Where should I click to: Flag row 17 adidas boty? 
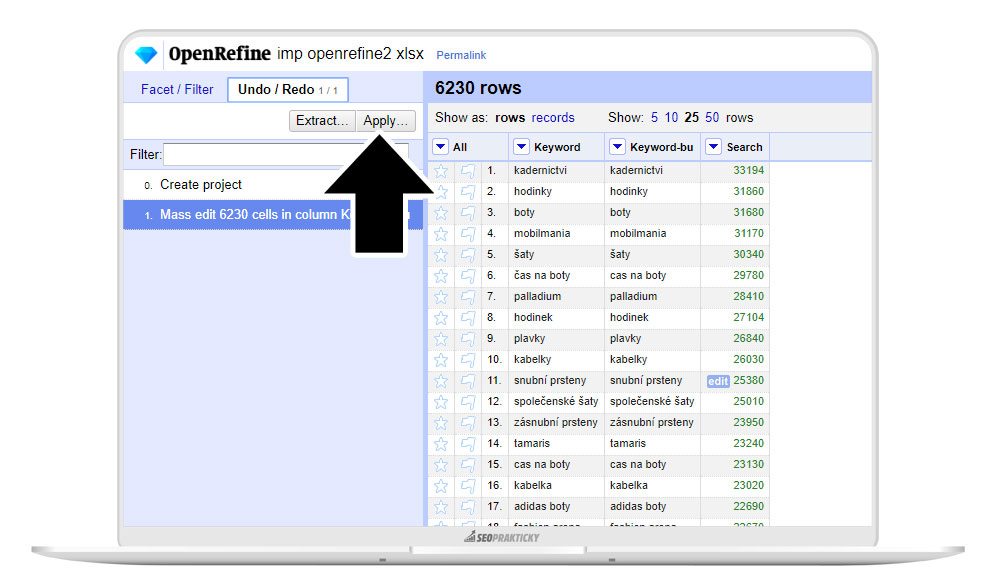coord(467,508)
